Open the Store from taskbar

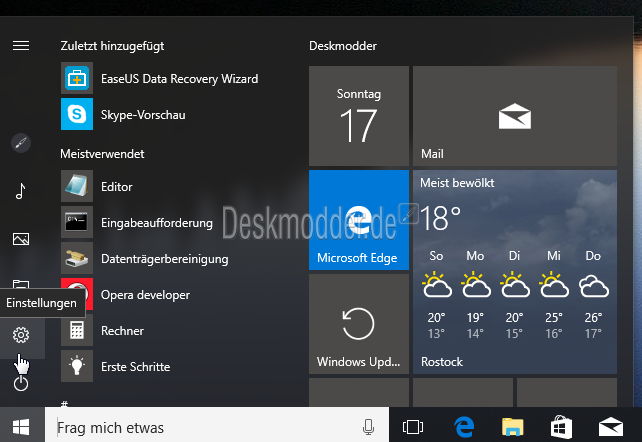tap(561, 427)
